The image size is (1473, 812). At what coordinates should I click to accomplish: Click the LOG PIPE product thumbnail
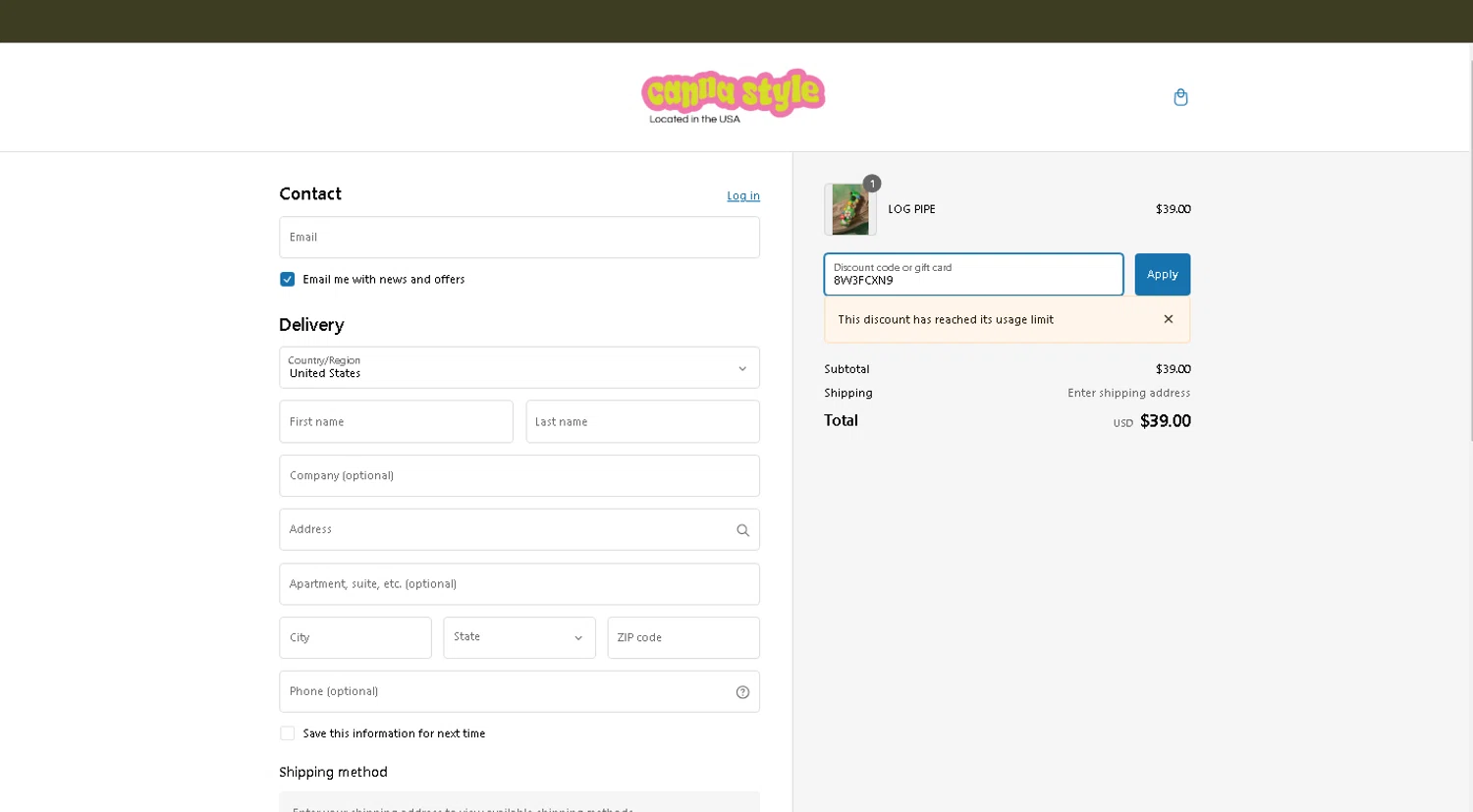point(849,209)
